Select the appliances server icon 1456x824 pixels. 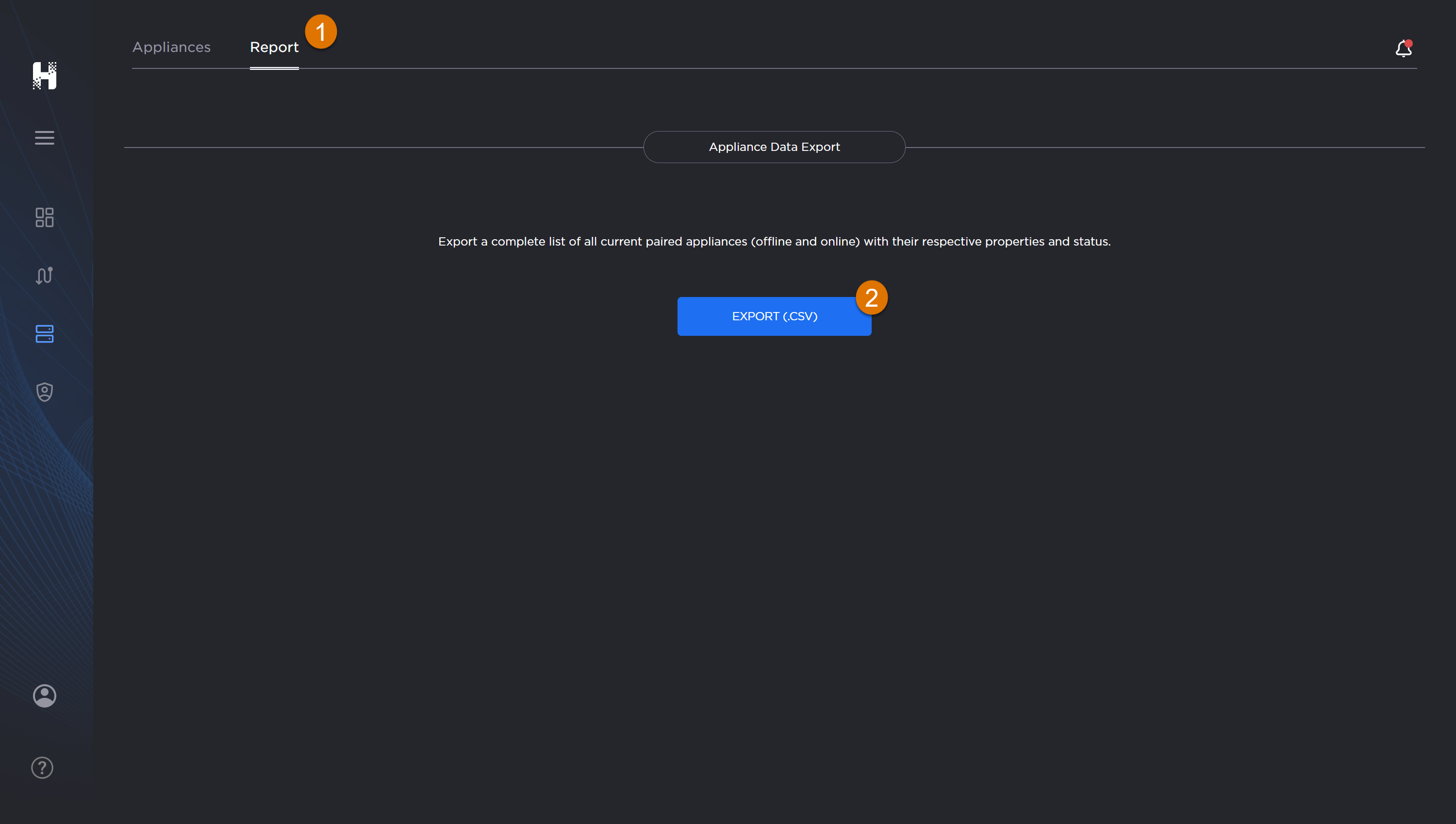[44, 334]
